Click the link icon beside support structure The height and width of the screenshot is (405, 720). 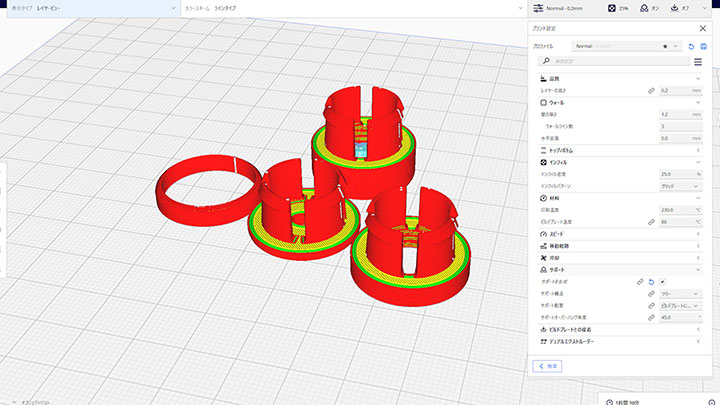(651, 294)
